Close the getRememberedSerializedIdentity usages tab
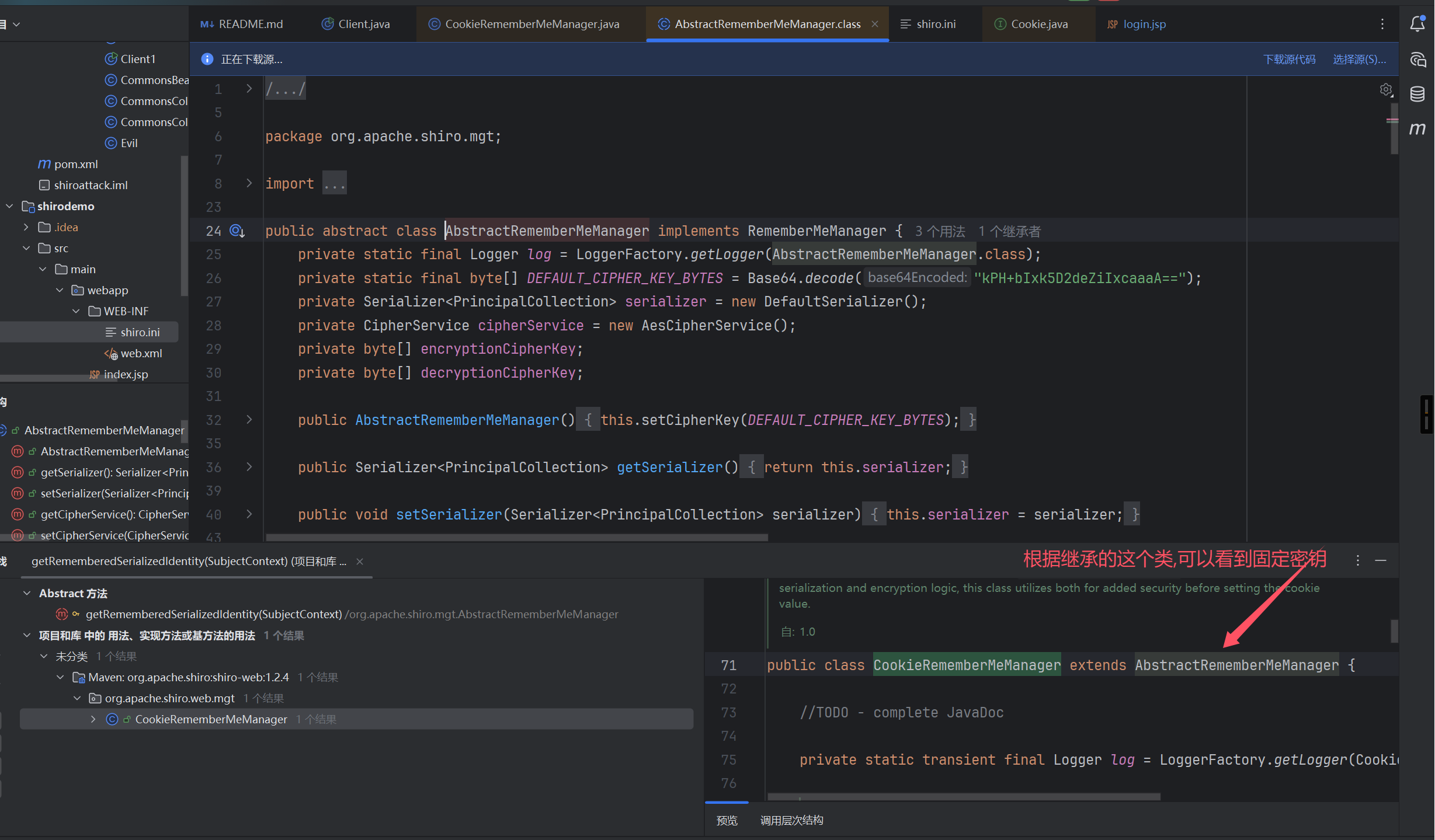This screenshot has height=840, width=1435. coord(360,562)
